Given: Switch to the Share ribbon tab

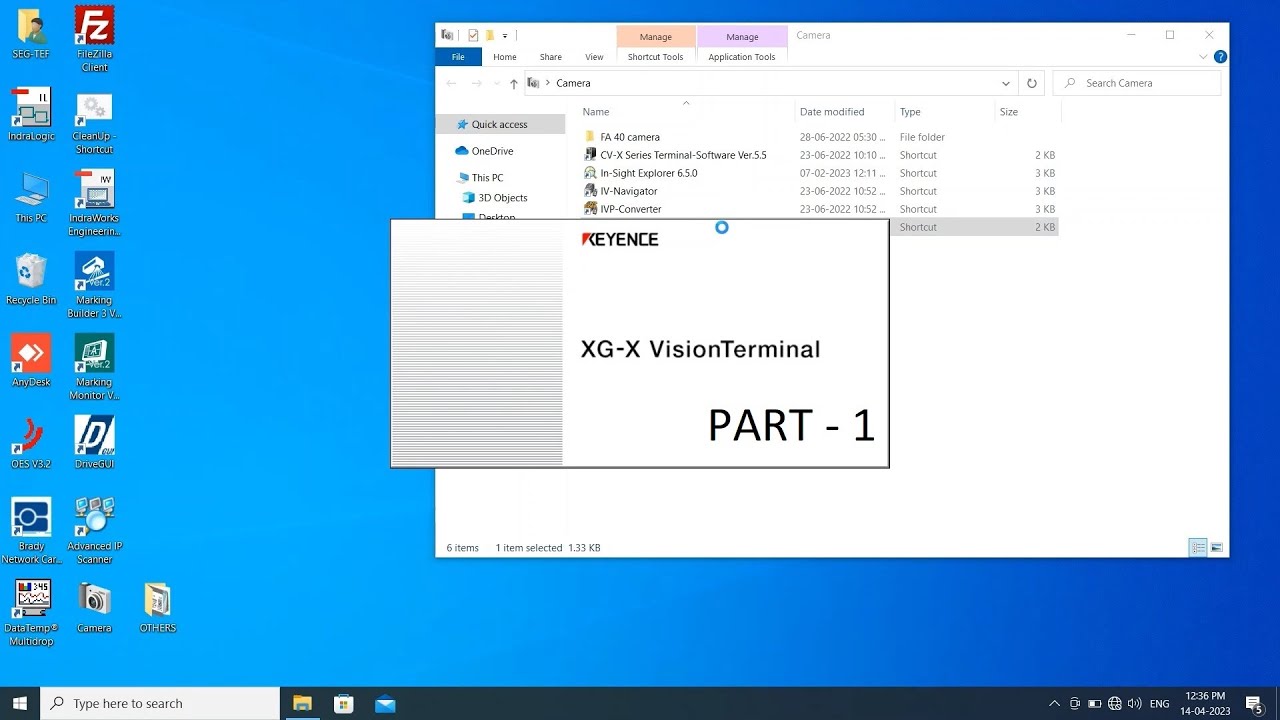Looking at the screenshot, I should point(551,57).
